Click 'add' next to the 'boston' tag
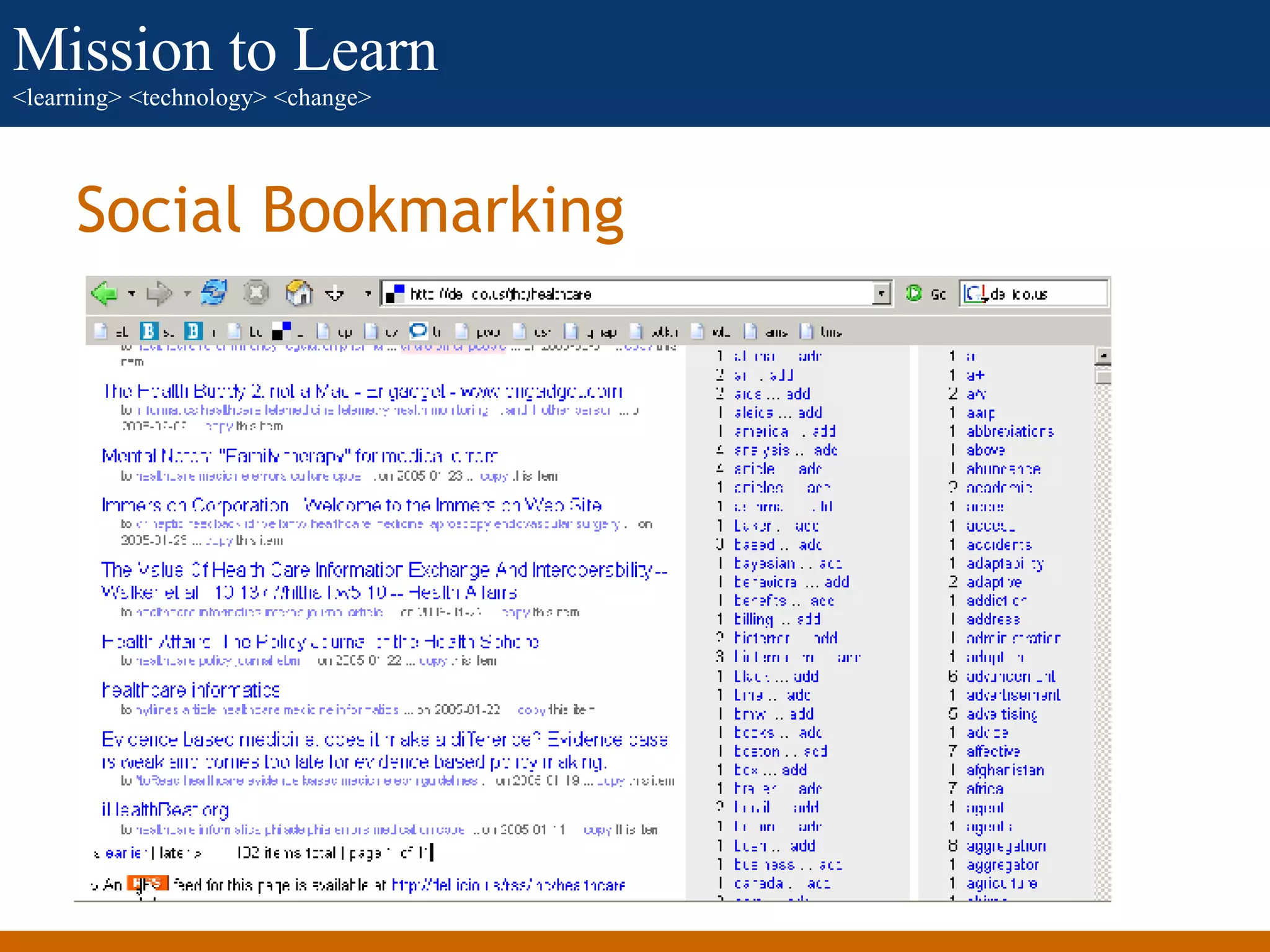1270x952 pixels. pyautogui.click(x=815, y=751)
